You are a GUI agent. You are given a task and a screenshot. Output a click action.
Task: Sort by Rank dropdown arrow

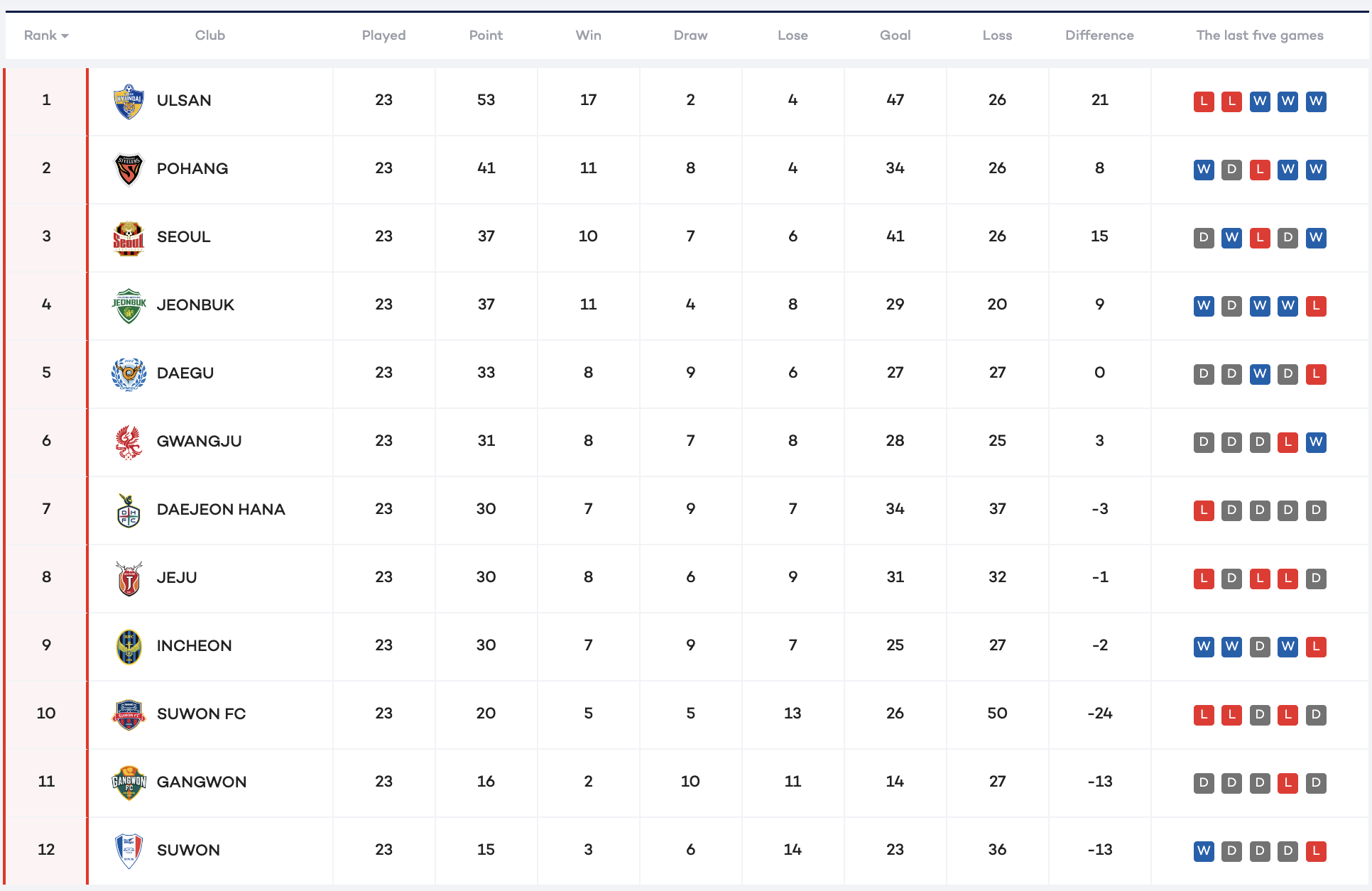[x=65, y=36]
